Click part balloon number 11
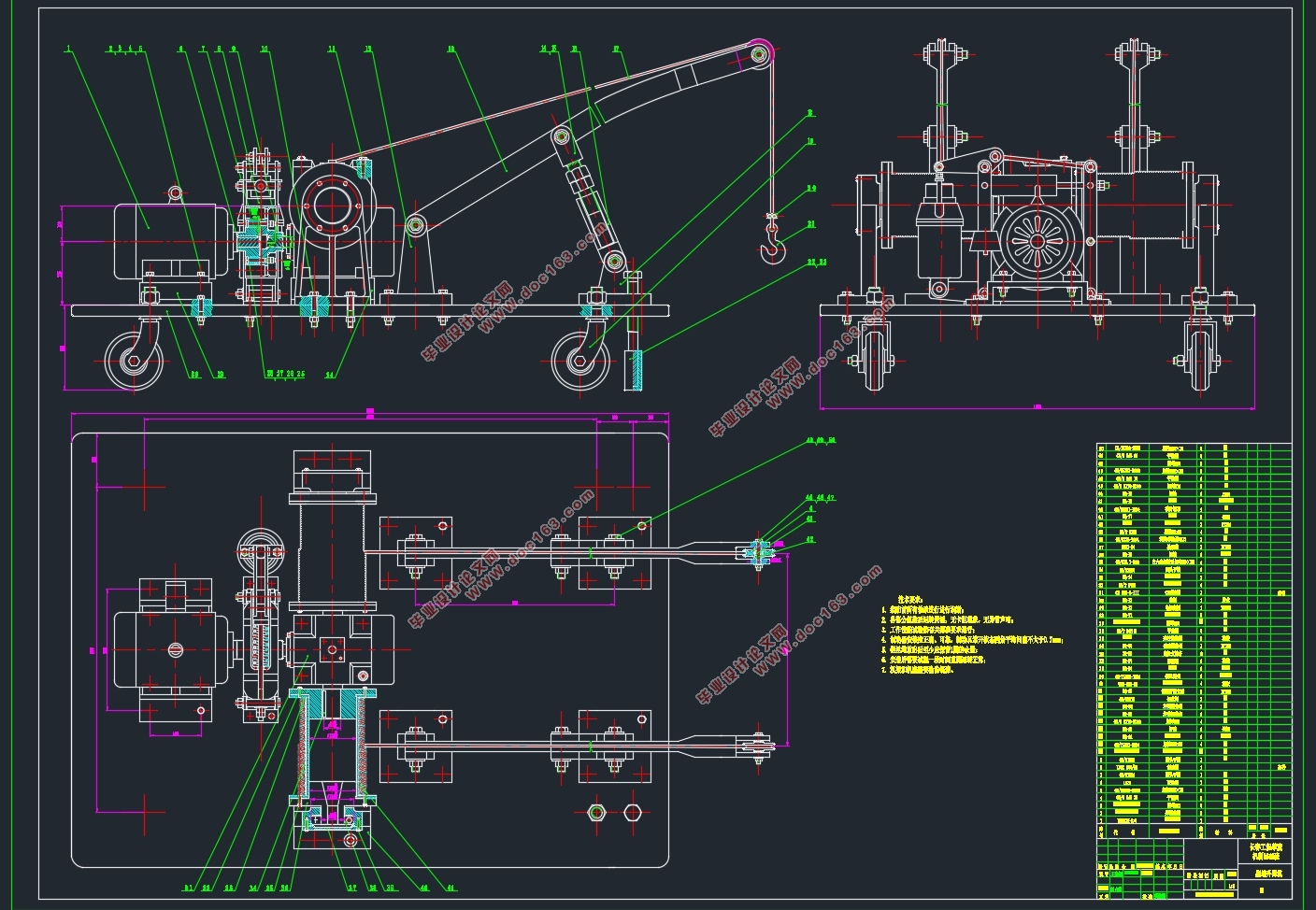 (x=332, y=49)
